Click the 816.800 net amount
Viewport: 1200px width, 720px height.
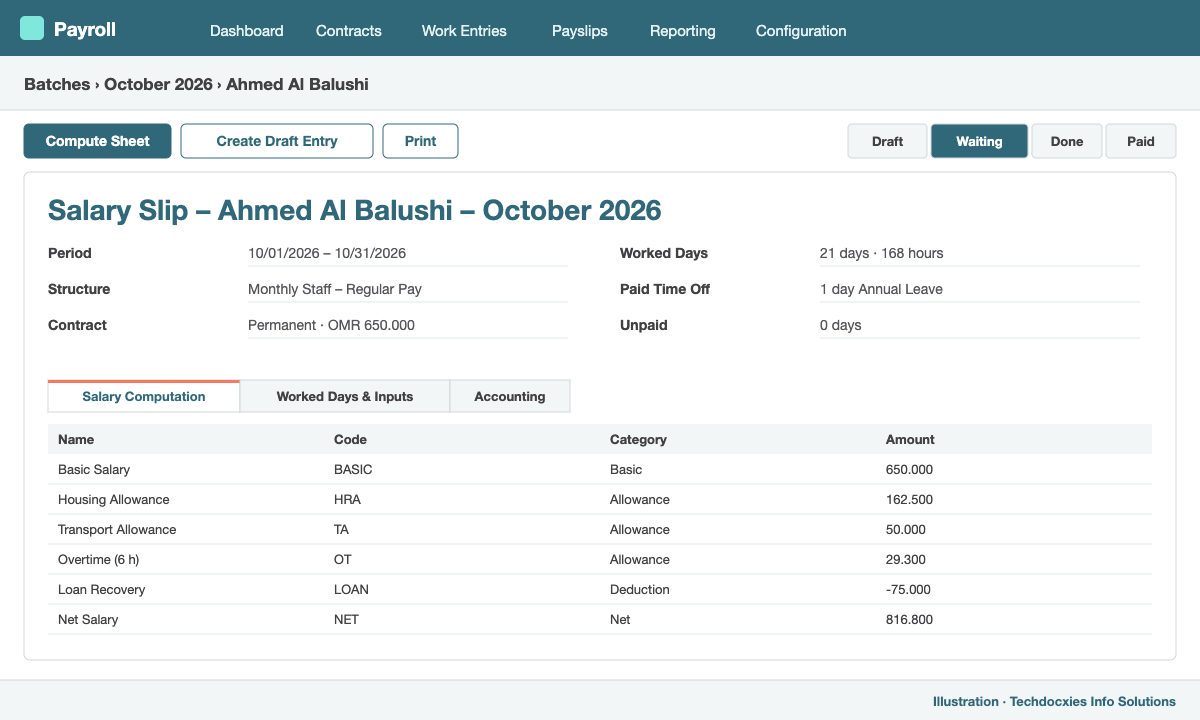click(909, 619)
